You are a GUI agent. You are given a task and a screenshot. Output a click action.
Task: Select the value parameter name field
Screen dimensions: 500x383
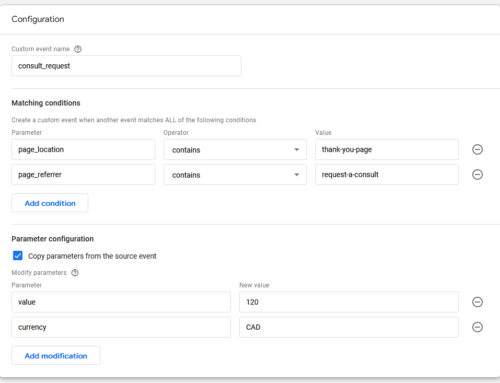121,302
